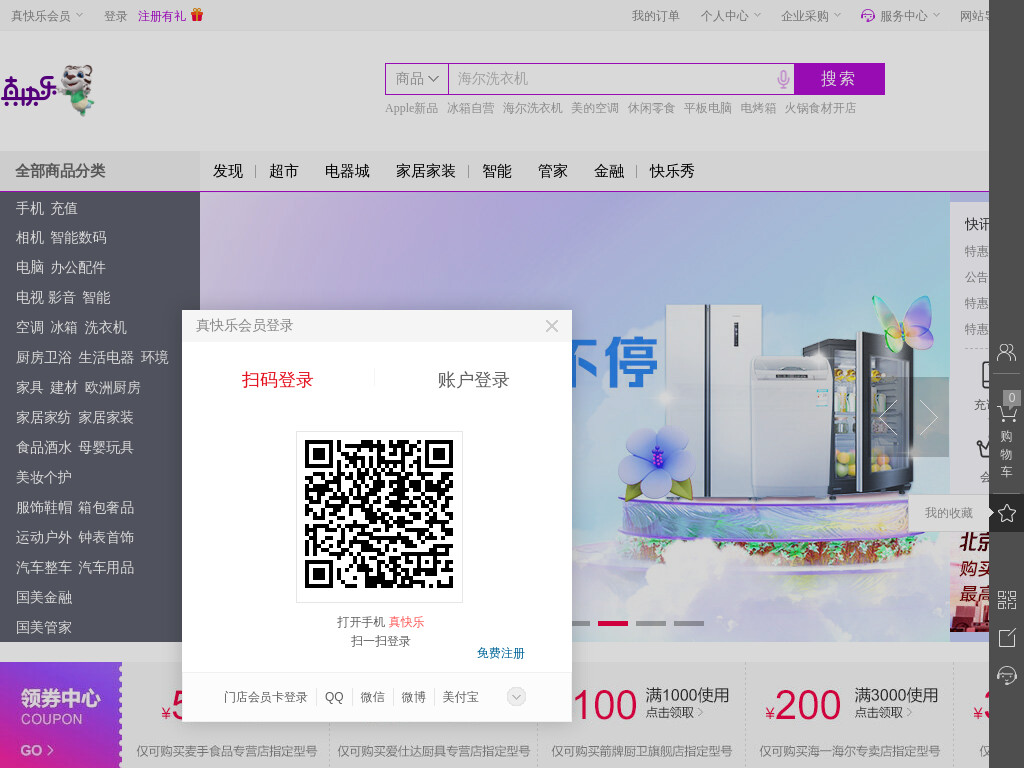Open the 发现 navigation item
Viewport: 1024px width, 768px height.
tap(228, 171)
